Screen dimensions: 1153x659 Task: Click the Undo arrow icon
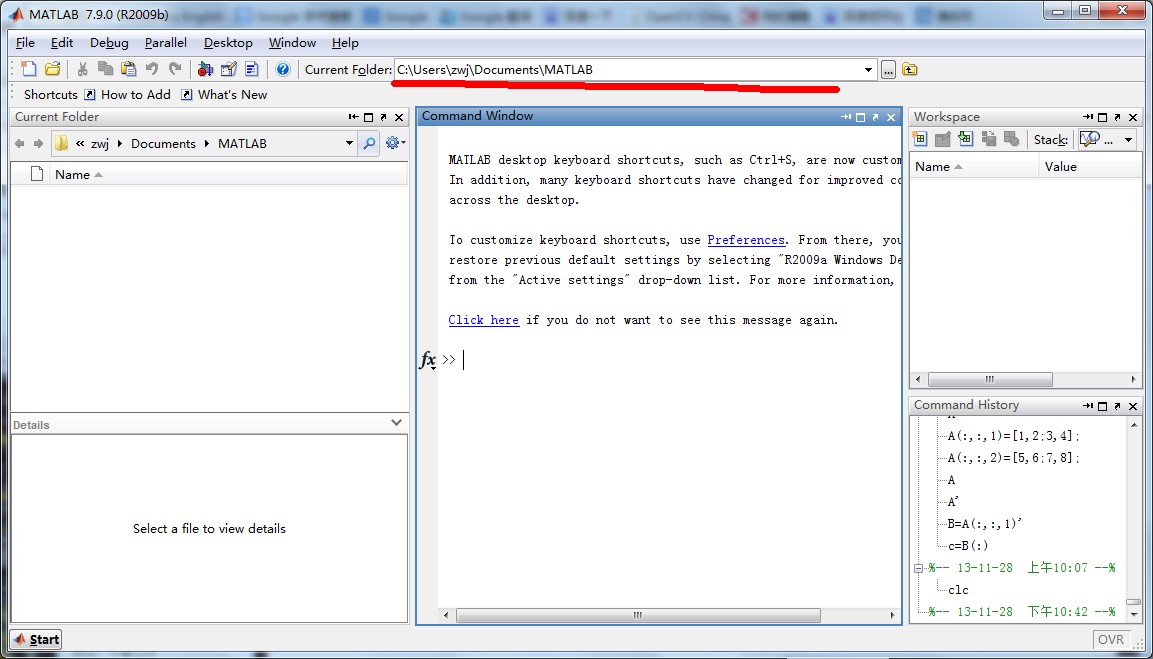pyautogui.click(x=152, y=69)
